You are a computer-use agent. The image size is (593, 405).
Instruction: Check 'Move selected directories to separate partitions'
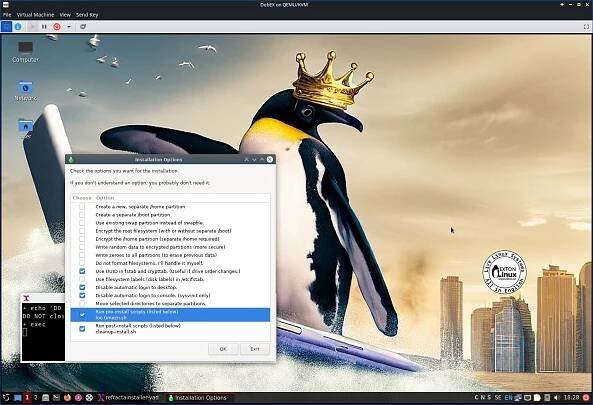point(82,303)
